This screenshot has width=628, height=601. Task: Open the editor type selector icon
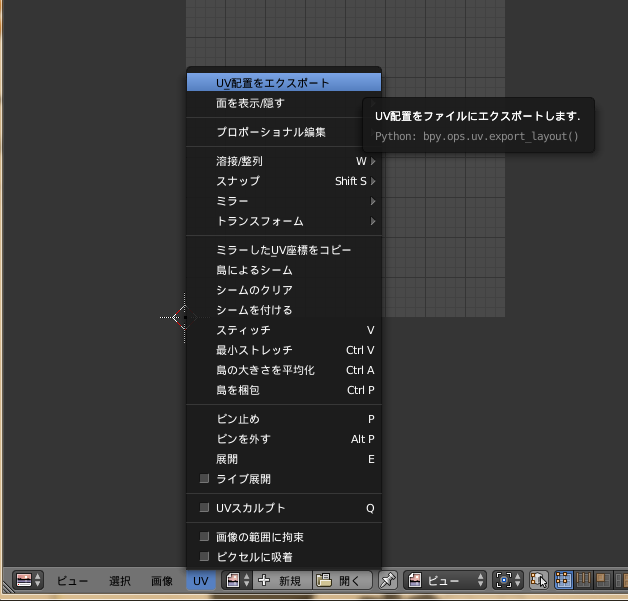click(28, 580)
